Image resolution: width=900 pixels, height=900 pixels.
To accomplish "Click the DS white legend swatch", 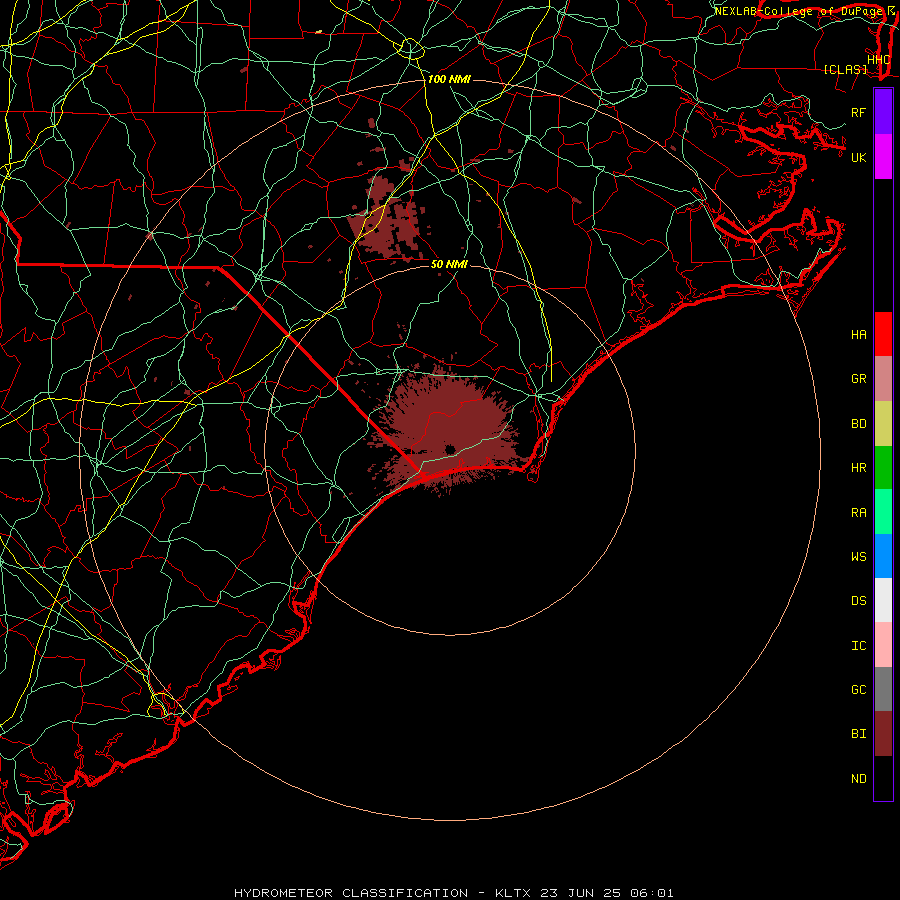I will [x=883, y=600].
